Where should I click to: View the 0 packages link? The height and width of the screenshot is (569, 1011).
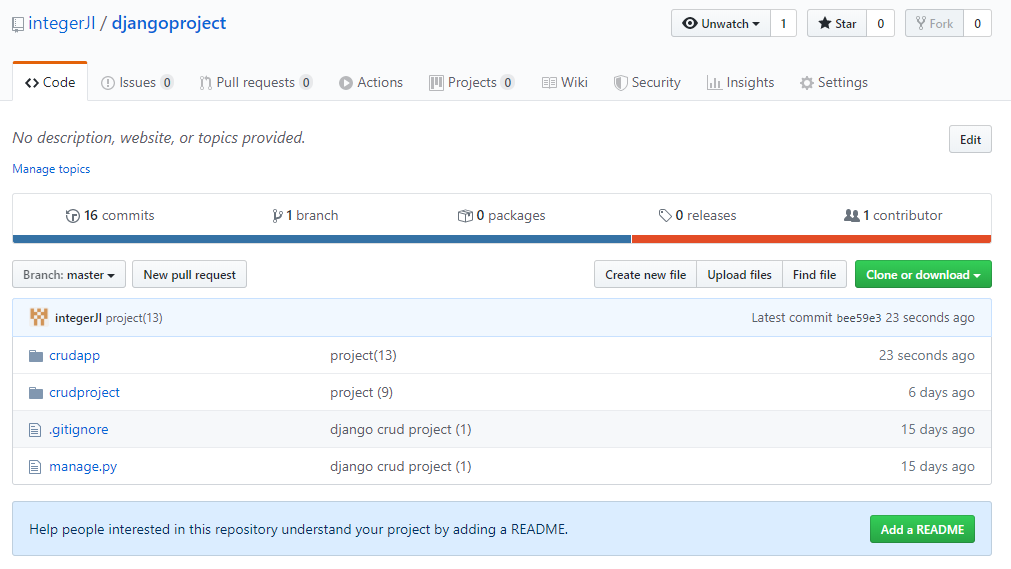click(502, 215)
